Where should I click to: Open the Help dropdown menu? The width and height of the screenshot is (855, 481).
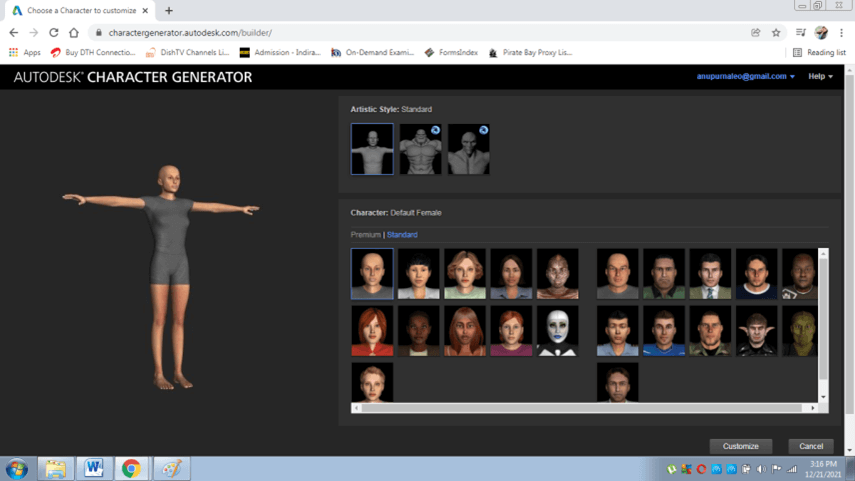(820, 76)
